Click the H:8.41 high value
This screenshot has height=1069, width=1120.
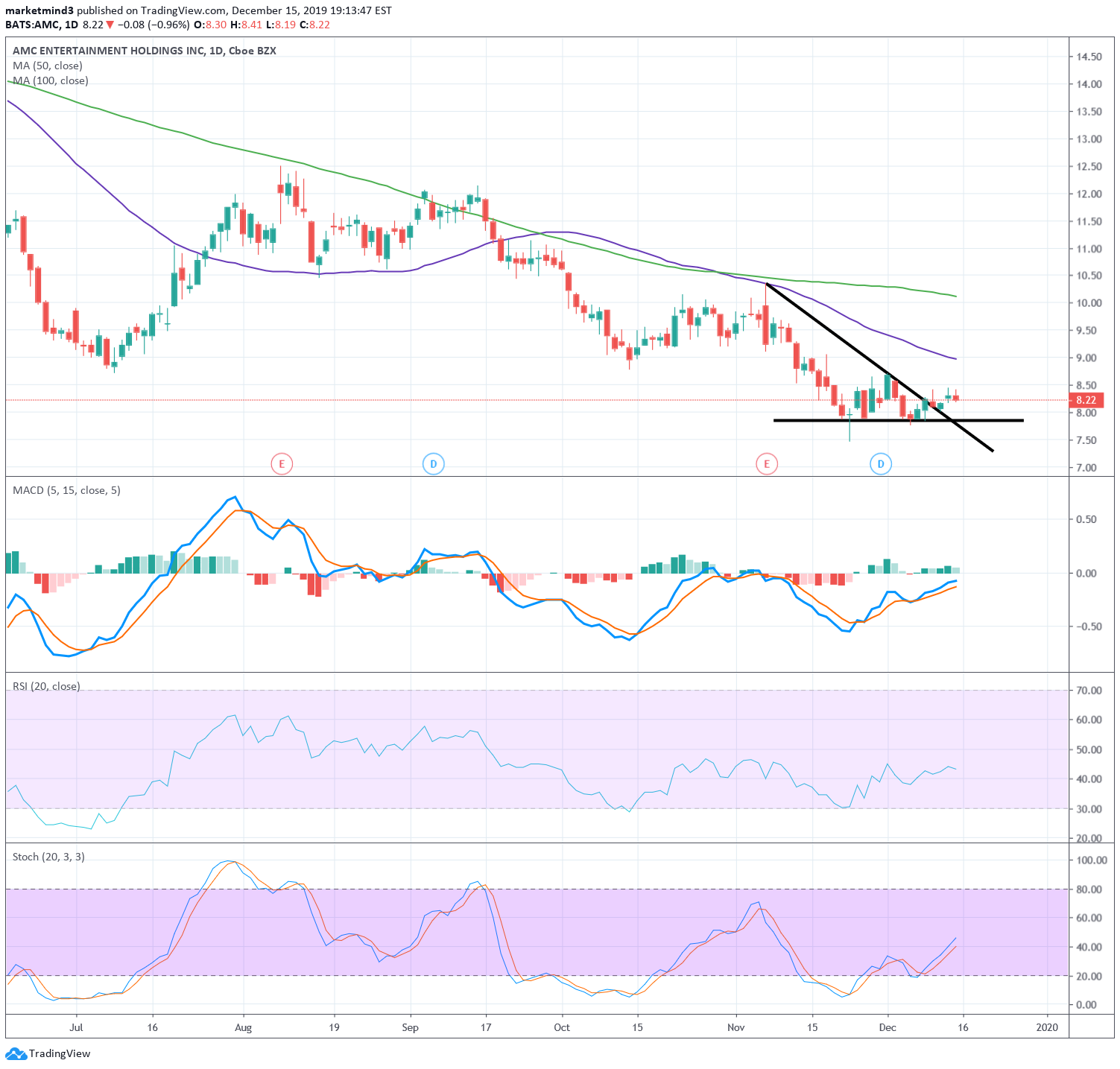coord(246,25)
